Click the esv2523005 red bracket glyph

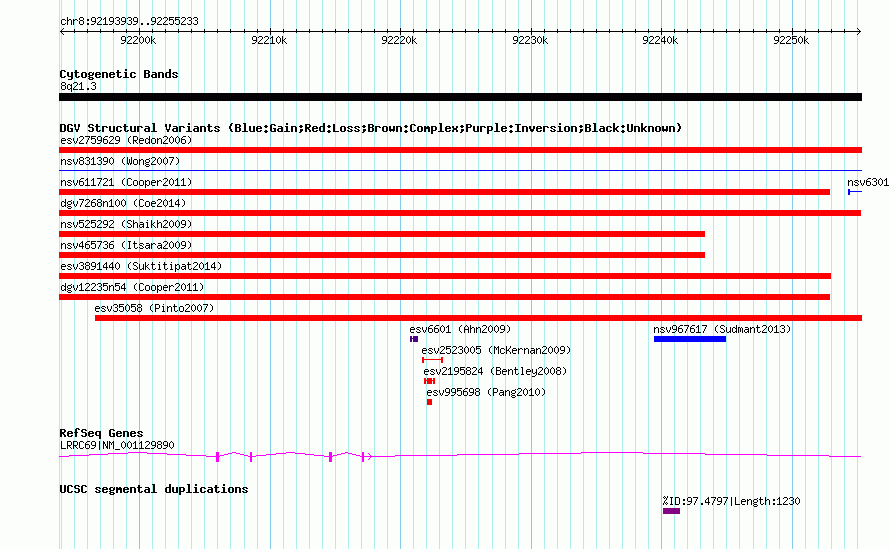coord(433,360)
